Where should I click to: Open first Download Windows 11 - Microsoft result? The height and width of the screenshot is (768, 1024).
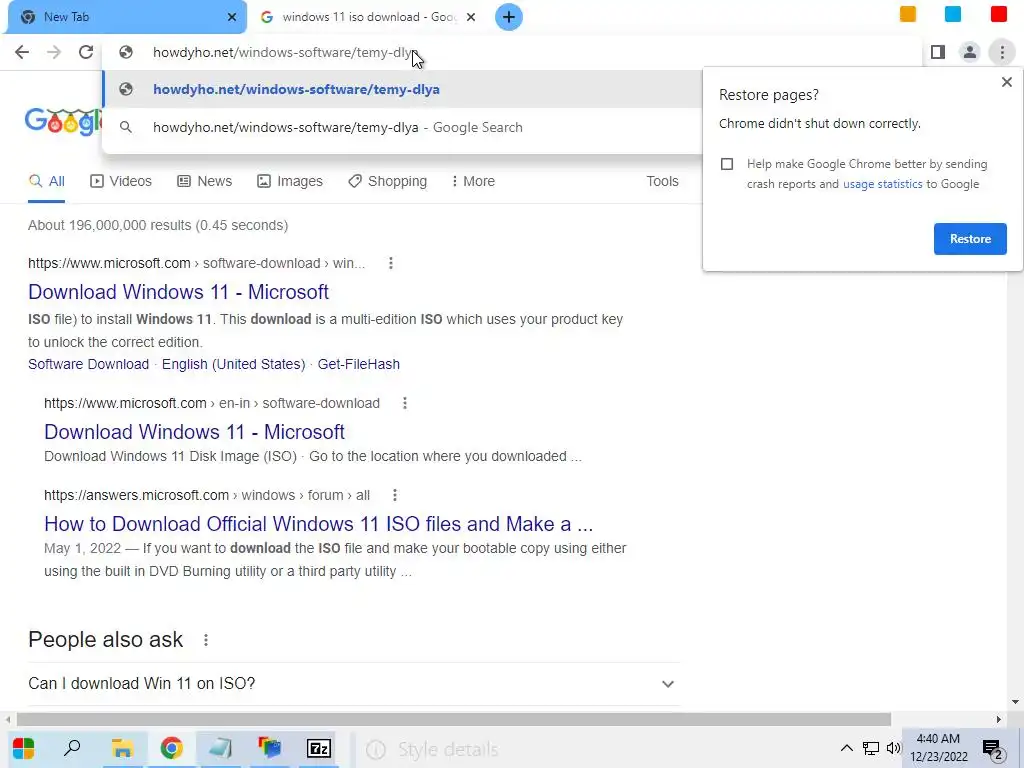tap(178, 292)
